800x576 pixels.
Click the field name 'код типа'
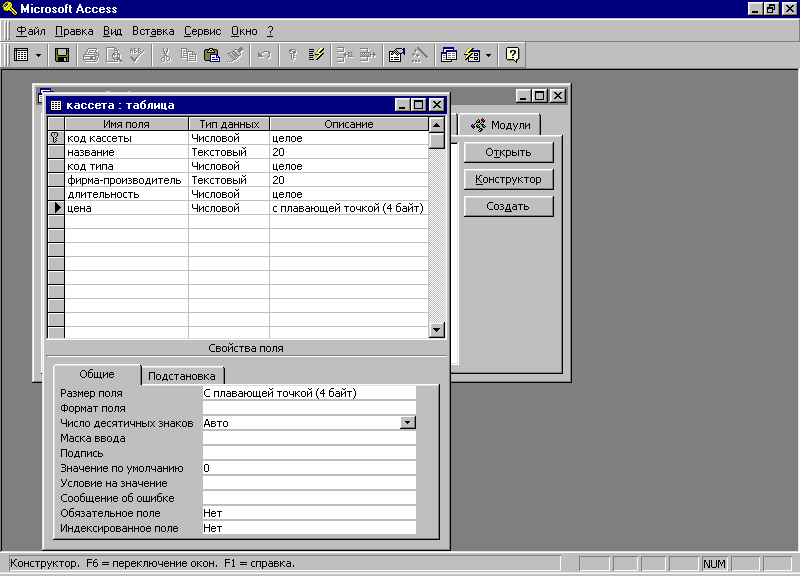[x=90, y=166]
